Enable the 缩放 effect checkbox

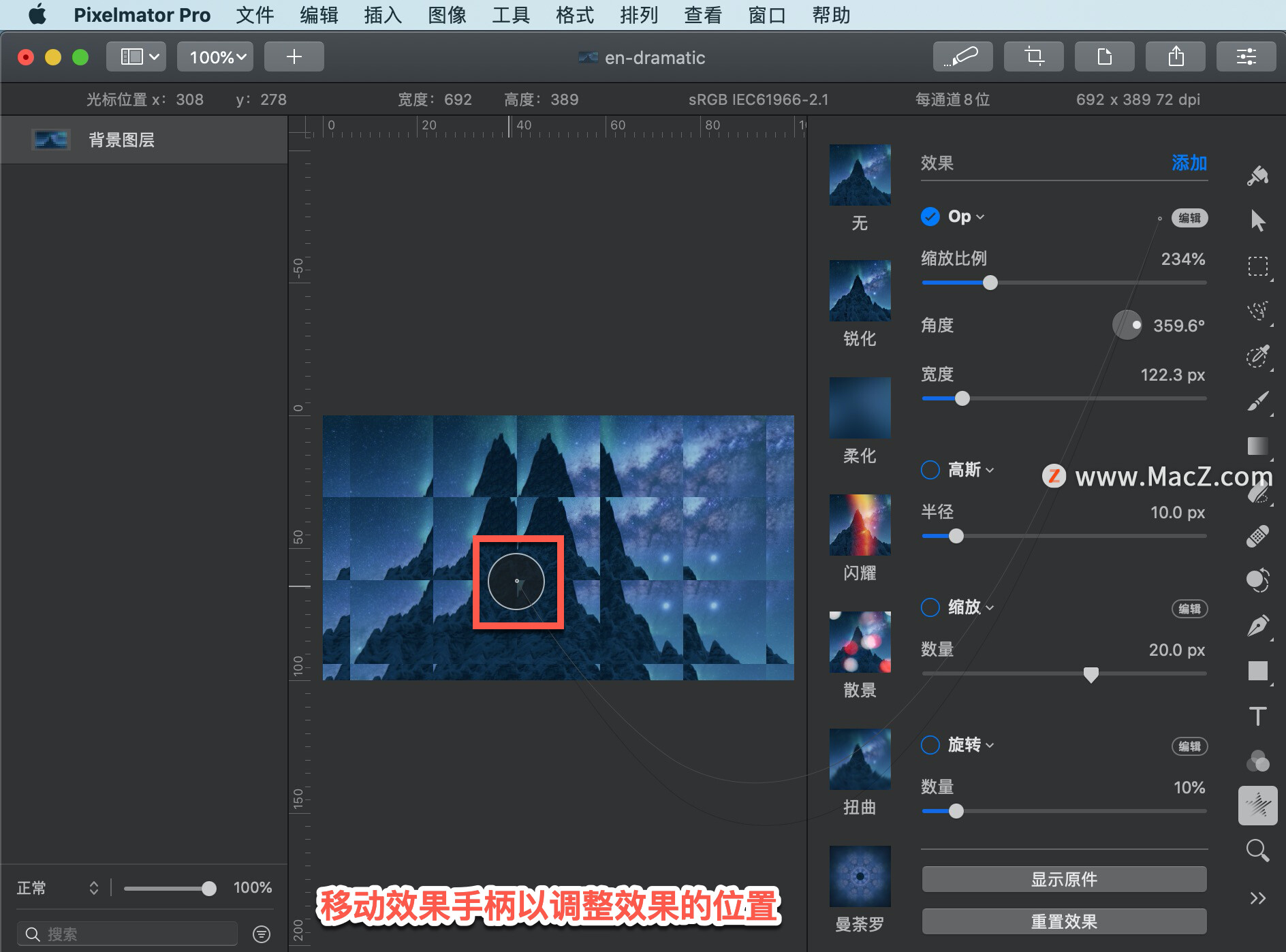pos(930,607)
